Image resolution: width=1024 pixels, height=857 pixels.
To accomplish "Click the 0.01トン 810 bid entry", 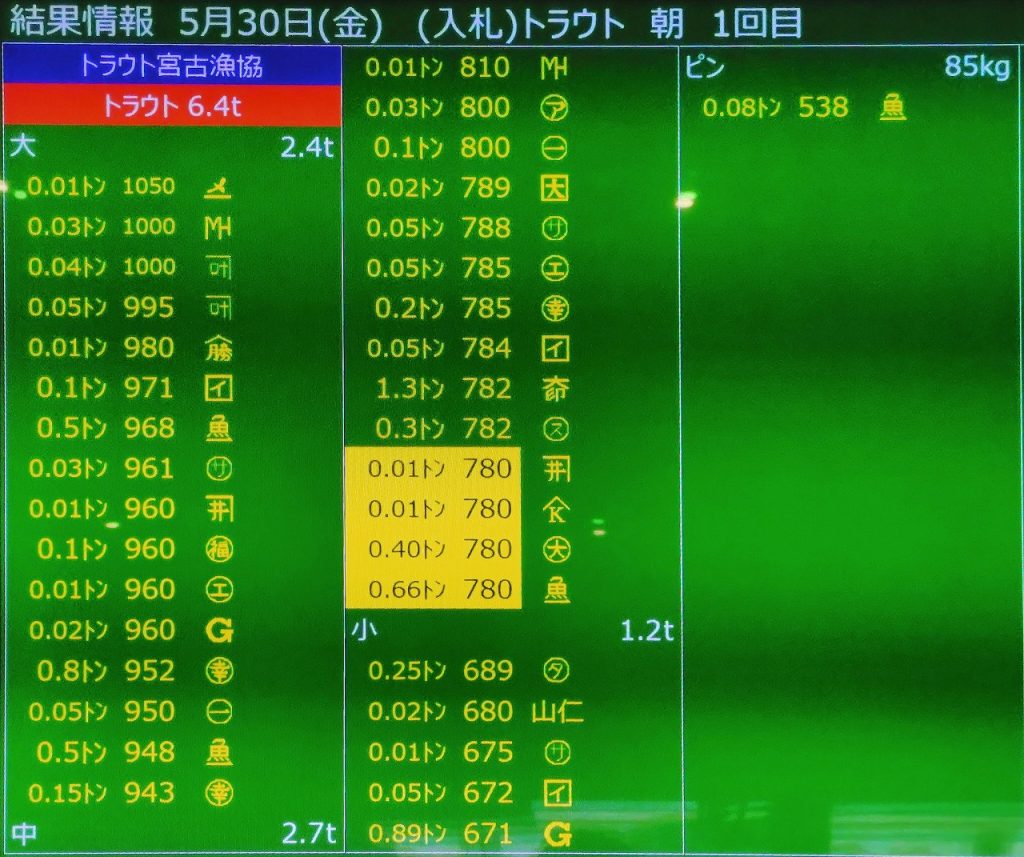I will [438, 68].
